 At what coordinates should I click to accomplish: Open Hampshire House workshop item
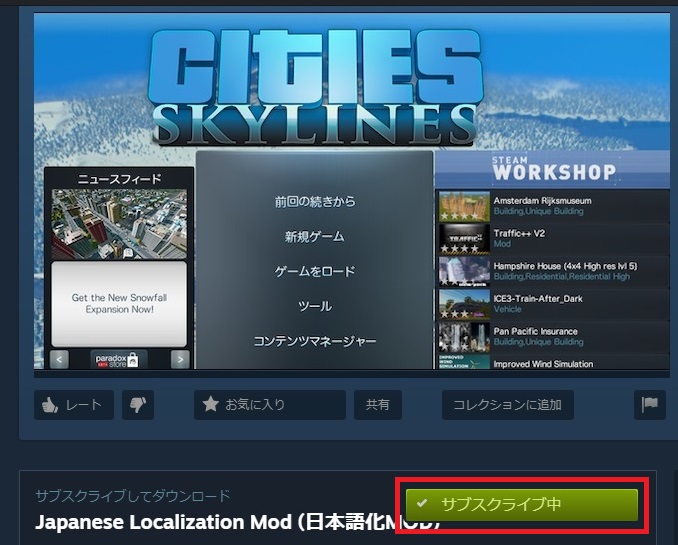[552, 272]
